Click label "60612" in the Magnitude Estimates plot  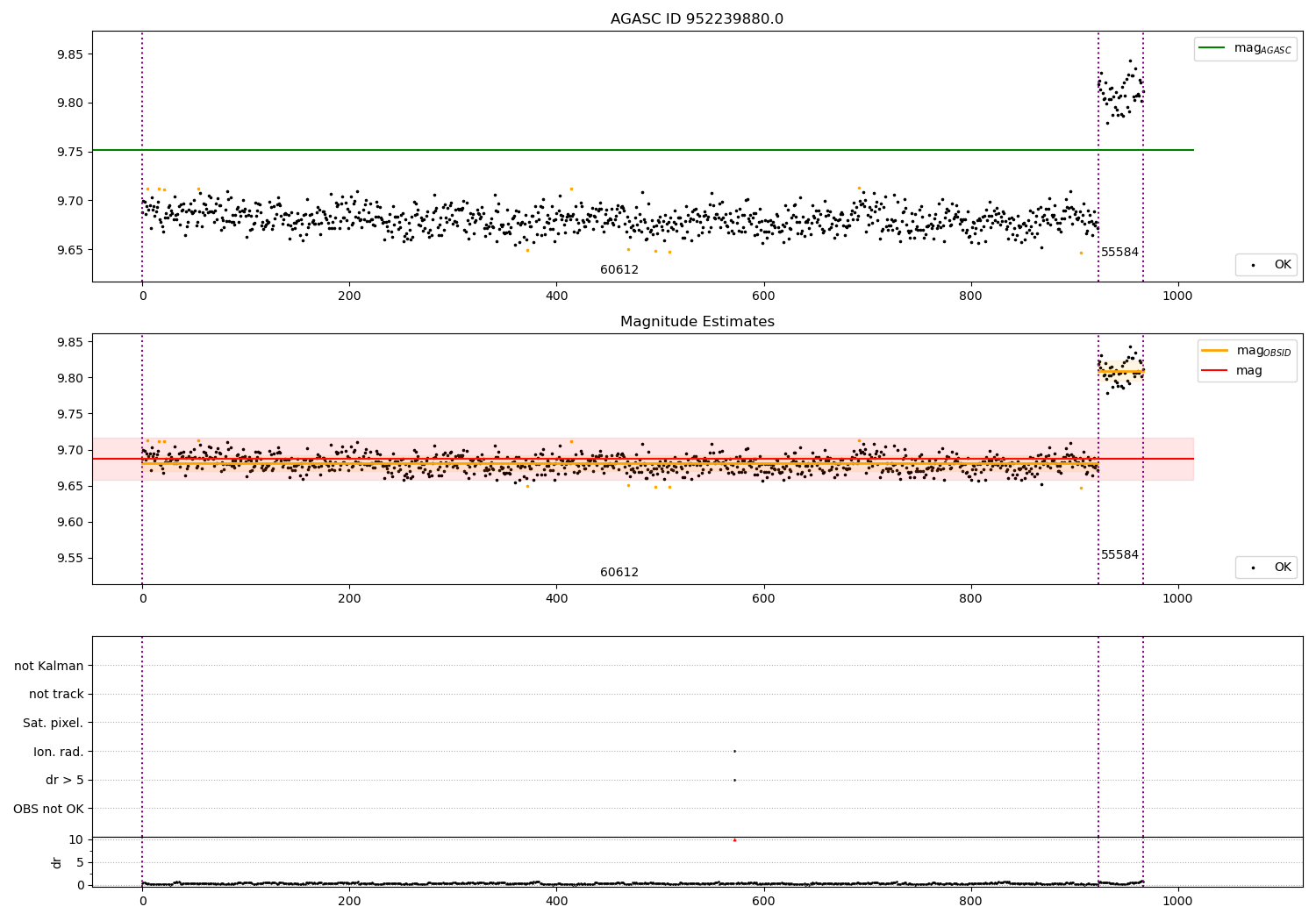tap(619, 573)
